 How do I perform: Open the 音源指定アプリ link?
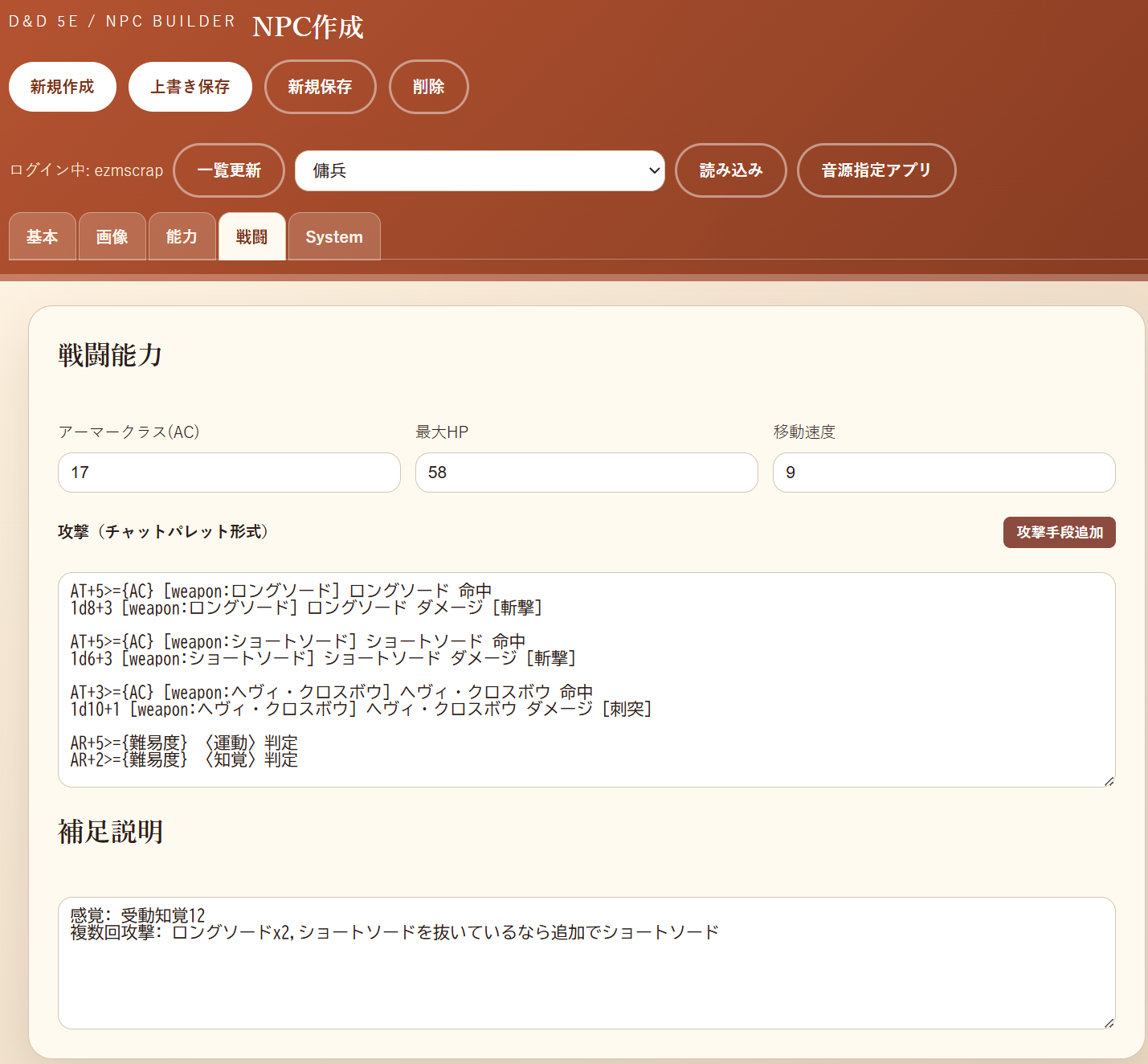click(x=876, y=170)
